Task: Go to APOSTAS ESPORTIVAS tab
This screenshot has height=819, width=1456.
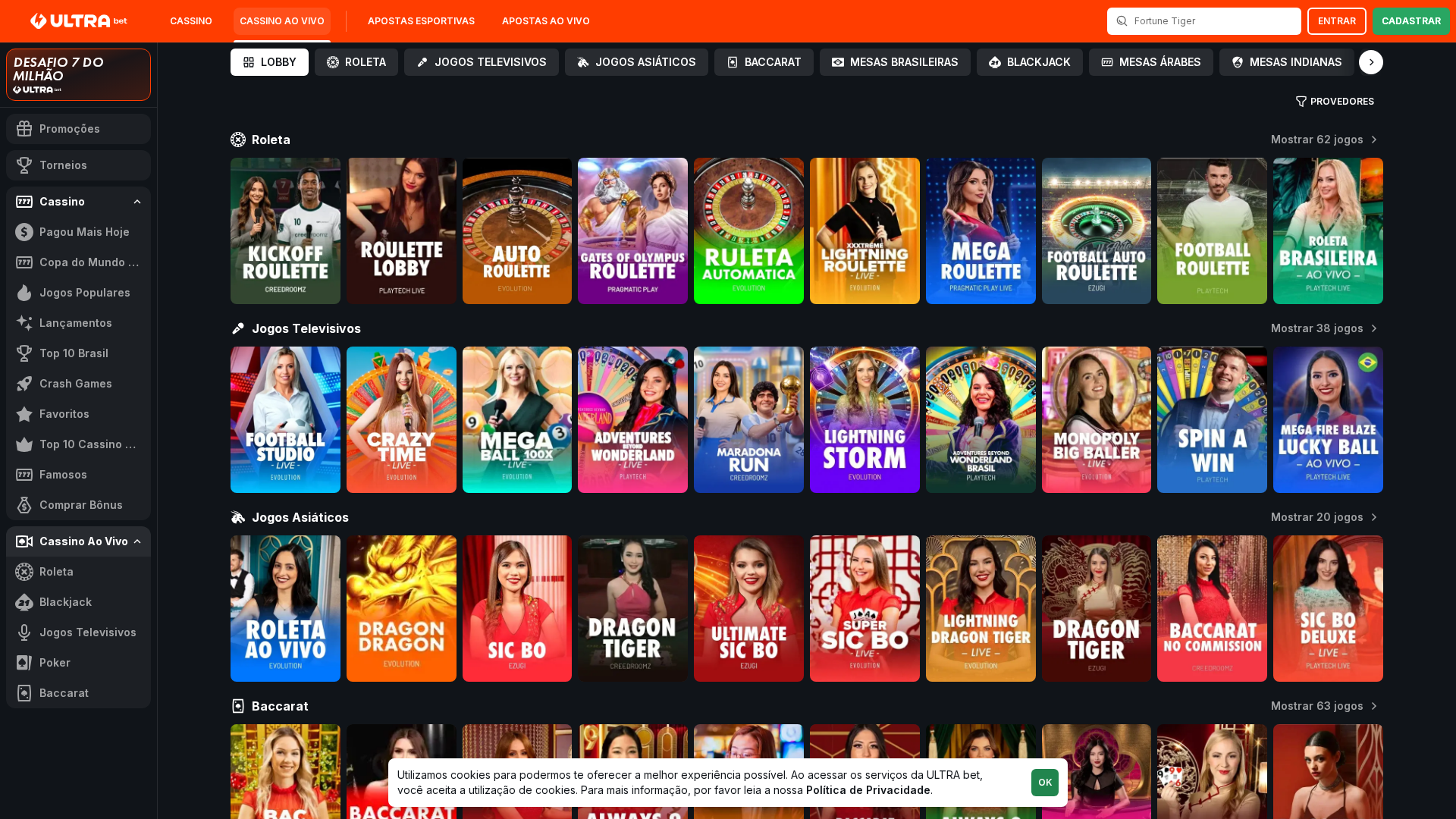Action: [422, 21]
